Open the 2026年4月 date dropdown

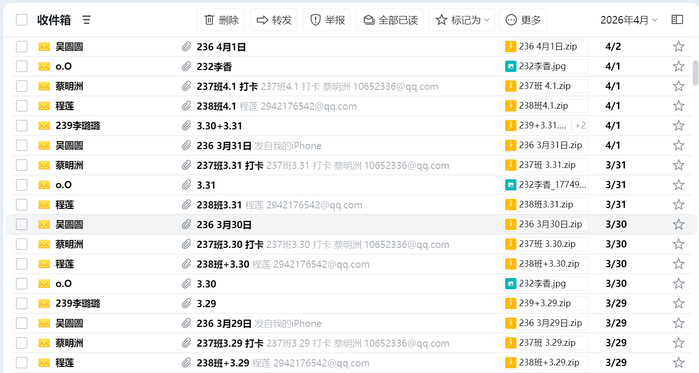(629, 20)
